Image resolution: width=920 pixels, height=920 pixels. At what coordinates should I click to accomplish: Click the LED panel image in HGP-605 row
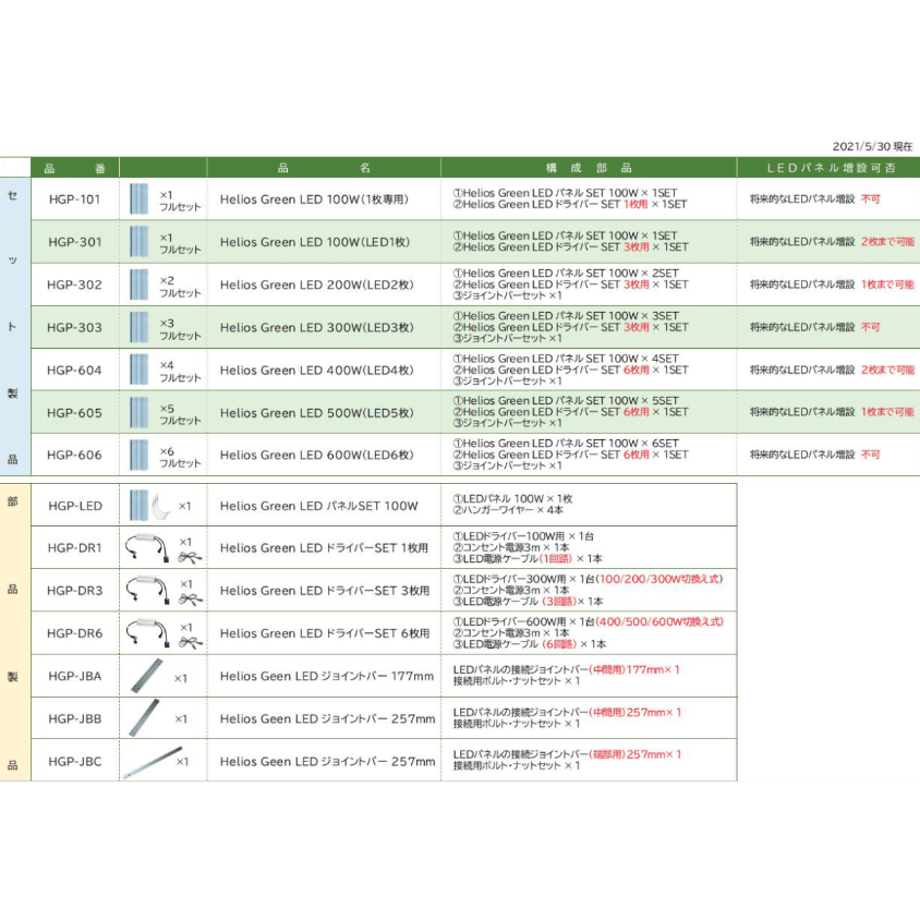[139, 412]
